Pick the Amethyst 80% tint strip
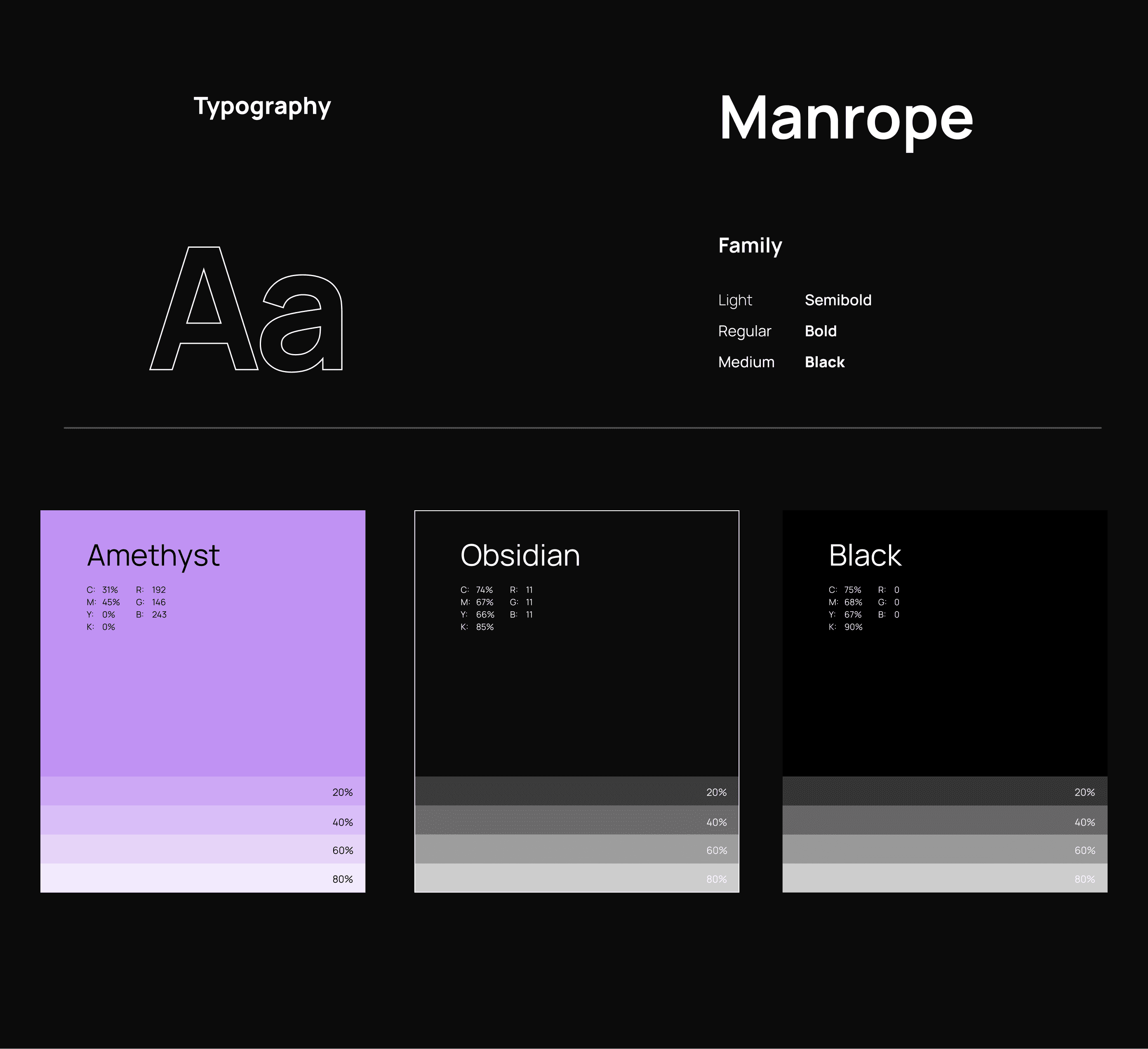This screenshot has width=1148, height=1049. point(203,878)
